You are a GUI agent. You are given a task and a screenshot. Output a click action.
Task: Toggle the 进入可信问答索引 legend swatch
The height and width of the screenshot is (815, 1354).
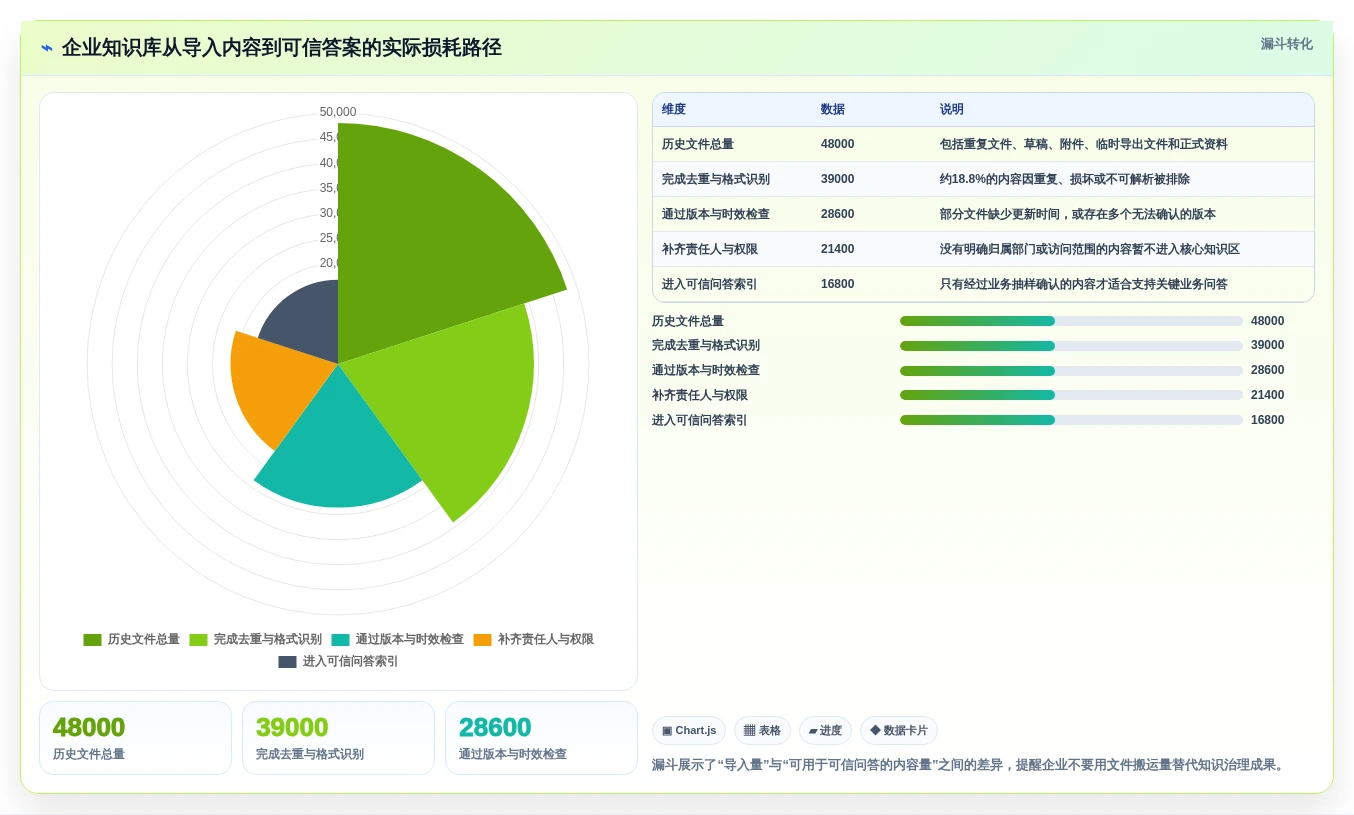(287, 662)
